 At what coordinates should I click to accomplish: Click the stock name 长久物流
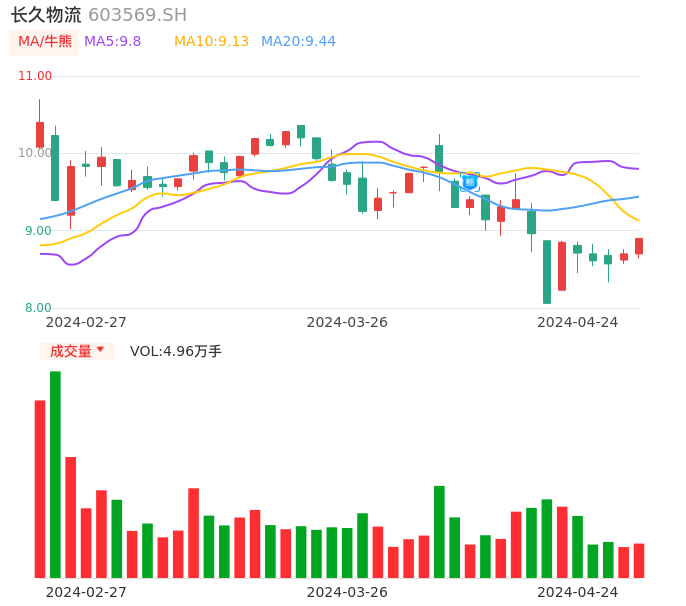pos(46,15)
